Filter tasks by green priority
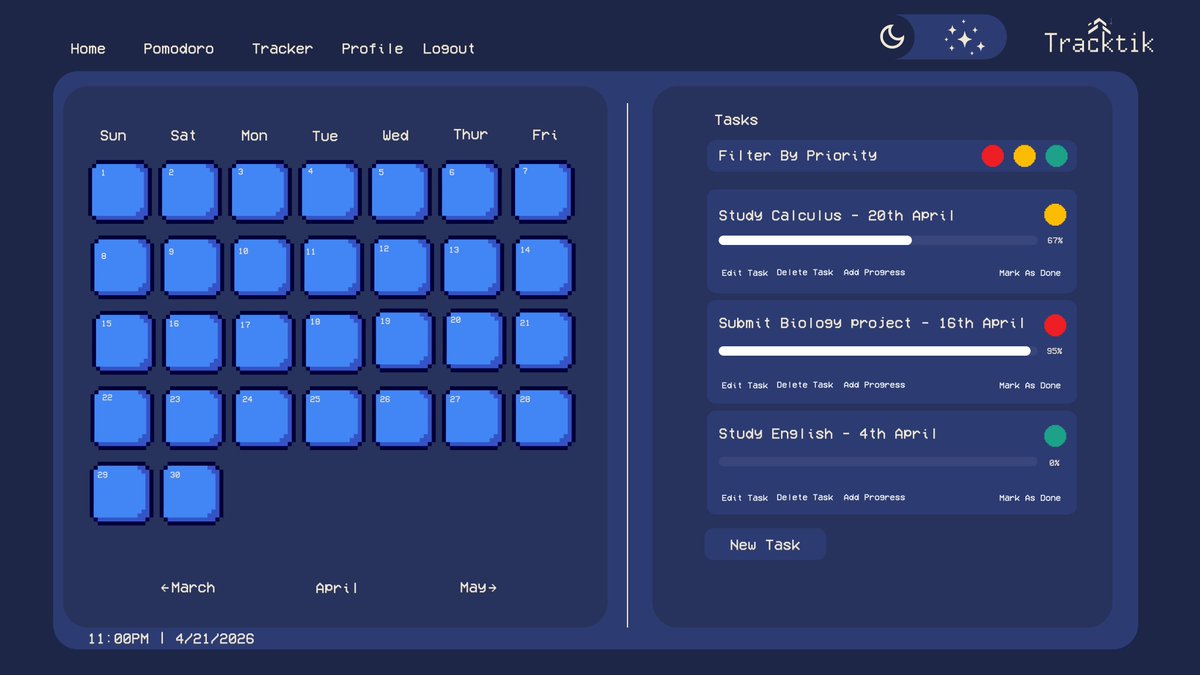The image size is (1200, 675). (x=1056, y=156)
